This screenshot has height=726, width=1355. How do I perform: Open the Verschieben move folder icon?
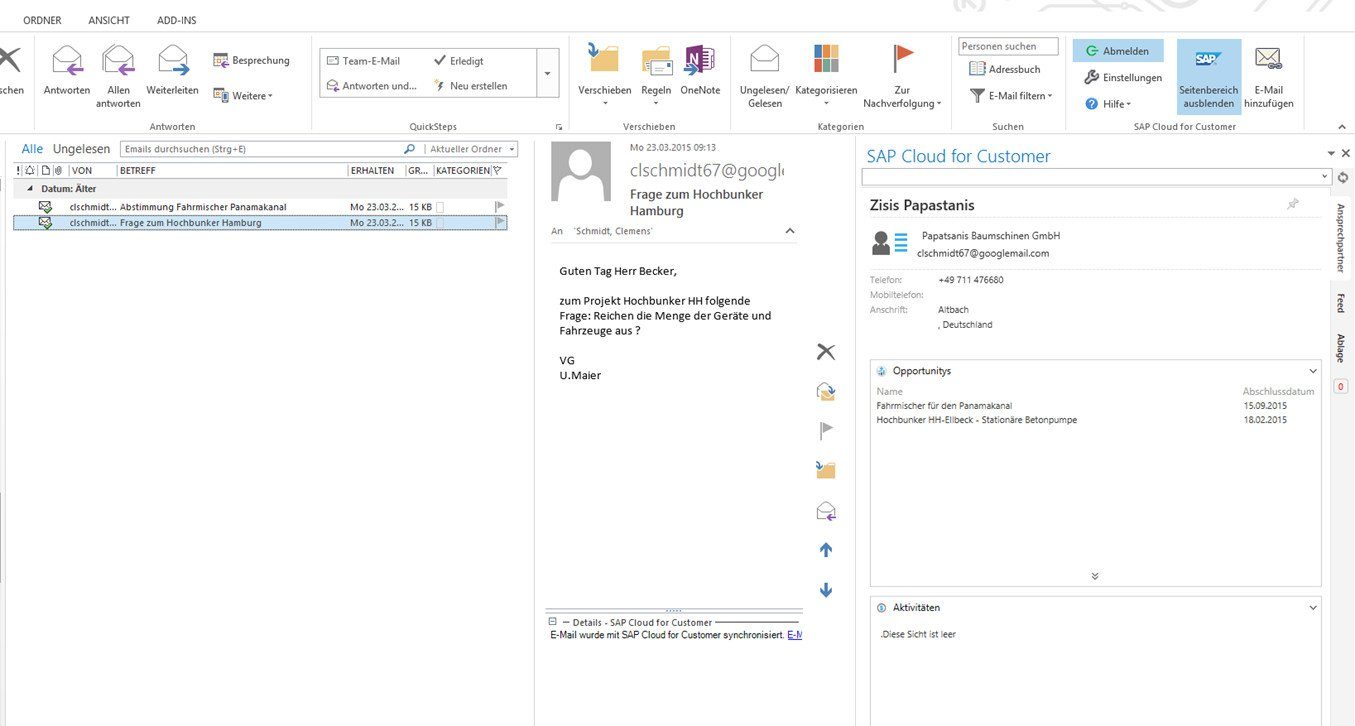[x=604, y=59]
